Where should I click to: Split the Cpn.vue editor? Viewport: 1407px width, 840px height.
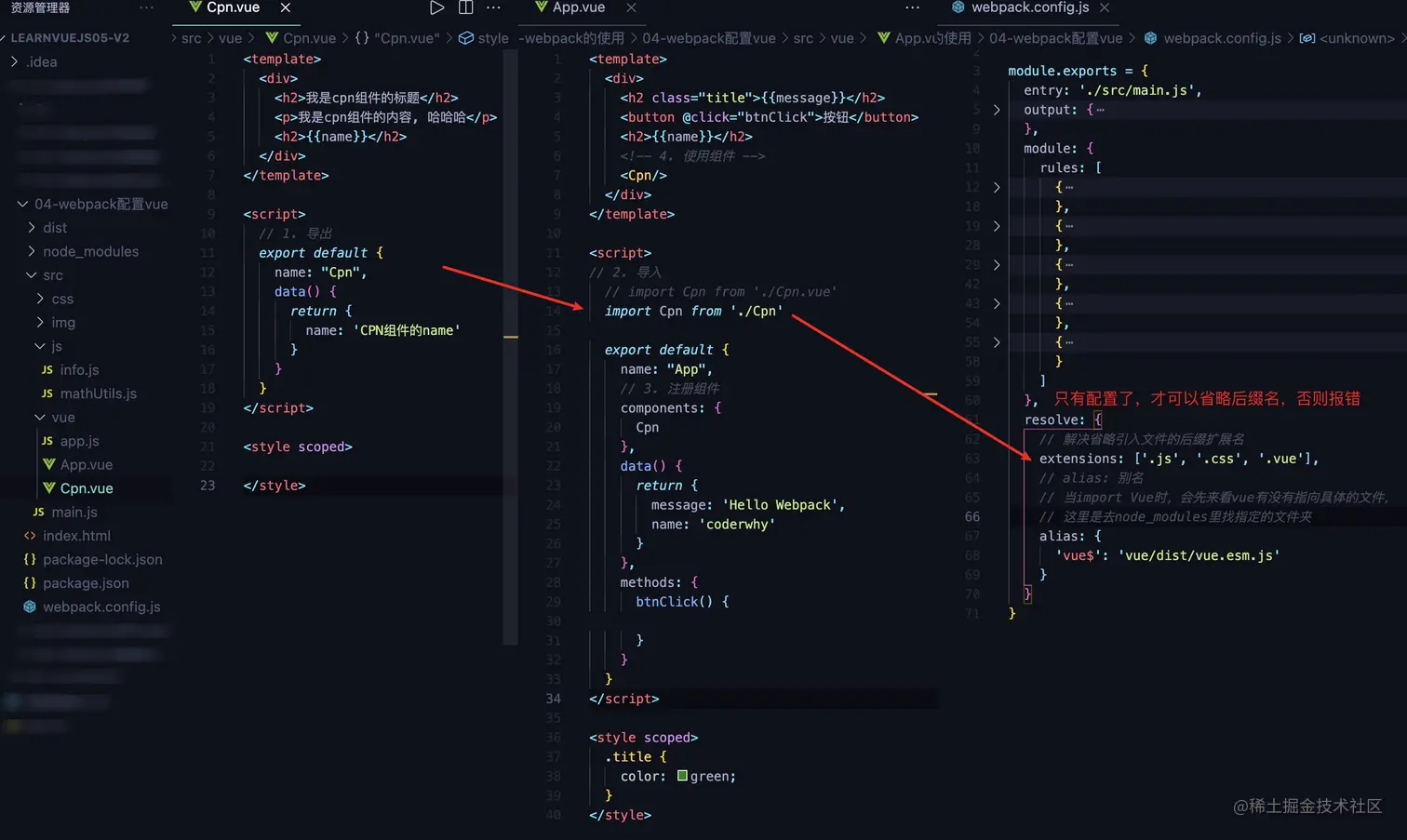click(x=465, y=7)
